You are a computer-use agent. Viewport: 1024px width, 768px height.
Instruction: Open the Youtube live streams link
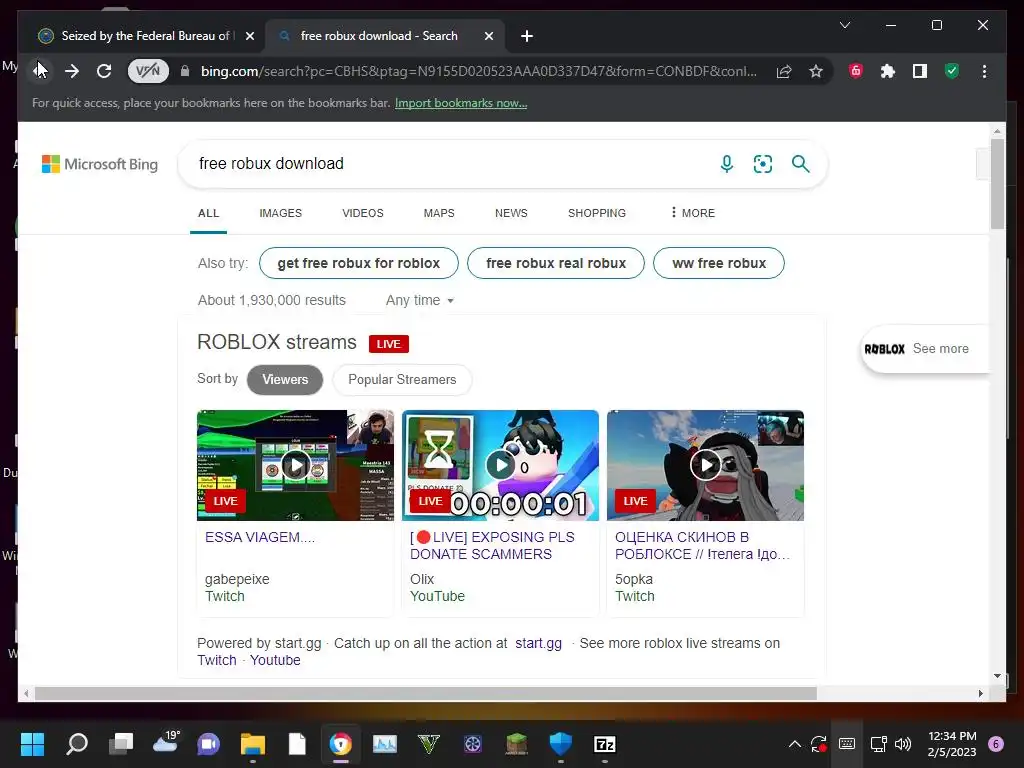pos(275,660)
